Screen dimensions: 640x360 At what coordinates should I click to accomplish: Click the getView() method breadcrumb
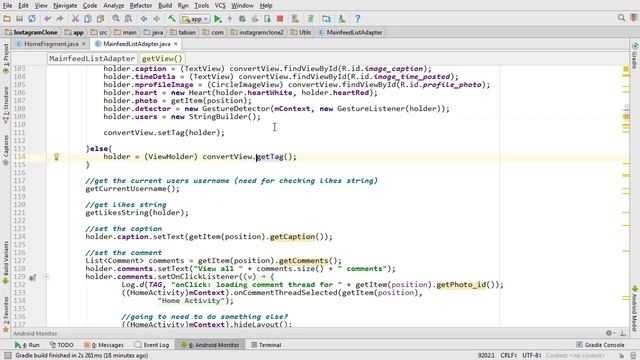[162, 58]
